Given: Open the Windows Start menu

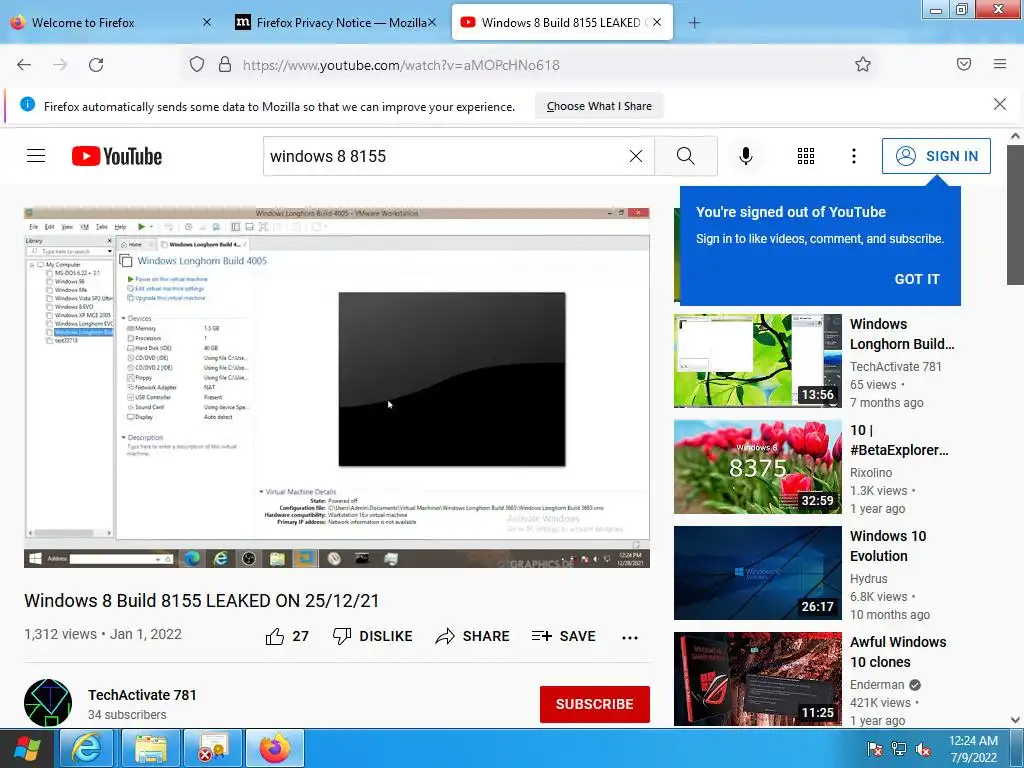Looking at the screenshot, I should (x=27, y=749).
